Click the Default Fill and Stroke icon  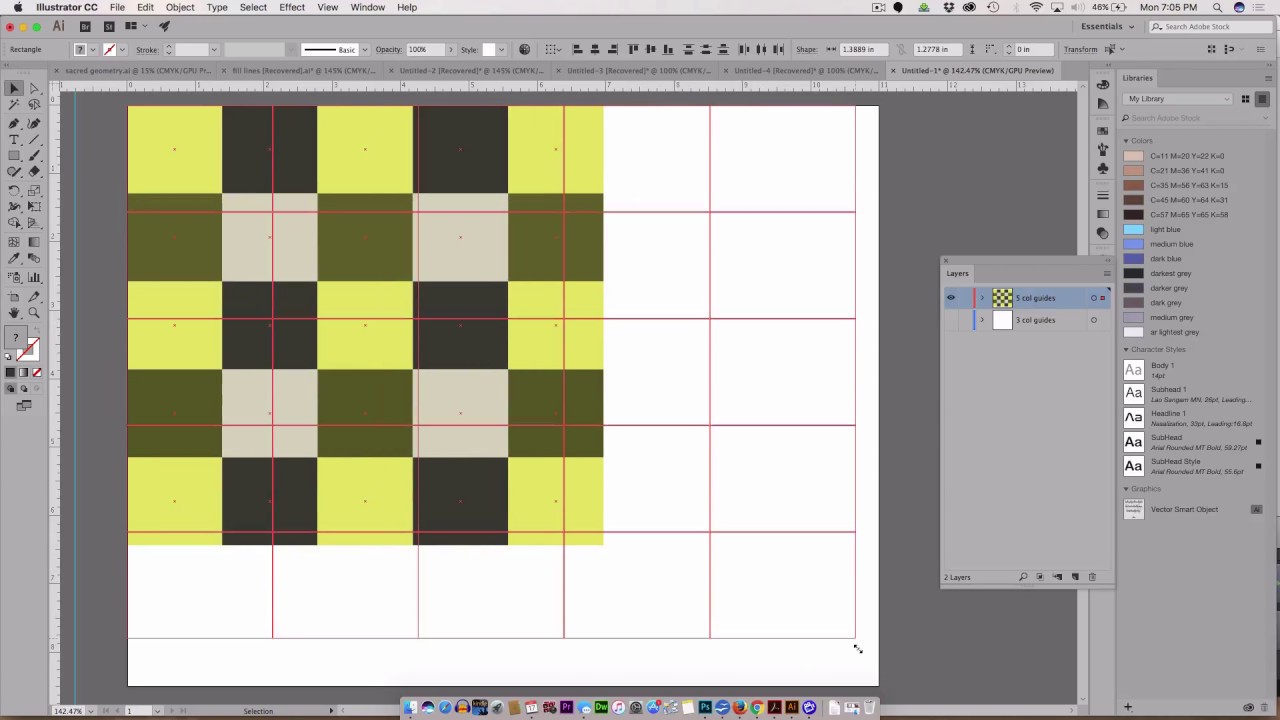click(9, 358)
